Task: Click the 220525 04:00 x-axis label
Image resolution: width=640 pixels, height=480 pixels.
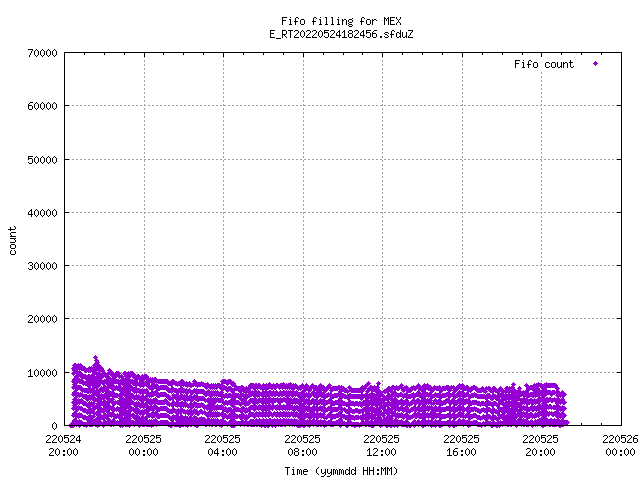Action: [x=222, y=445]
